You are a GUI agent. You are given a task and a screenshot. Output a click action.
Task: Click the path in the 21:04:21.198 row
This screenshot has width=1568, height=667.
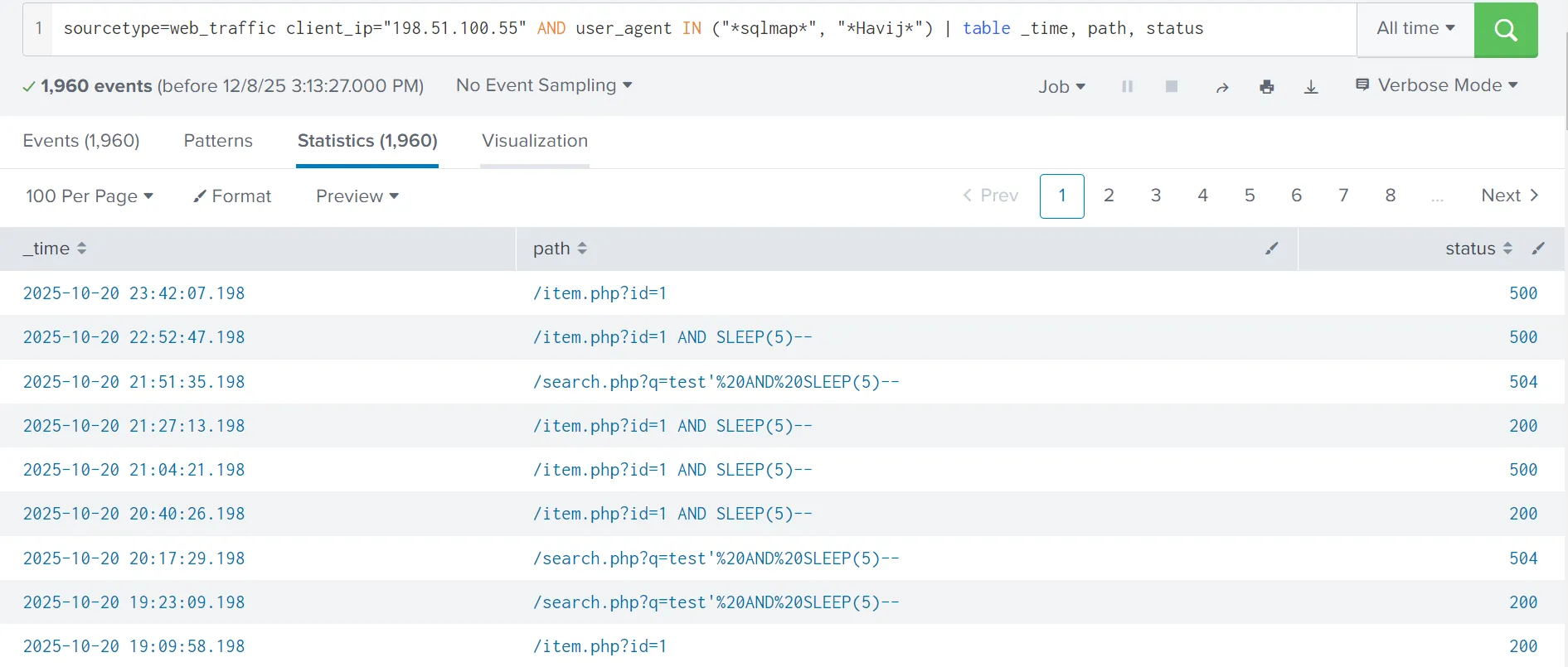(x=672, y=470)
